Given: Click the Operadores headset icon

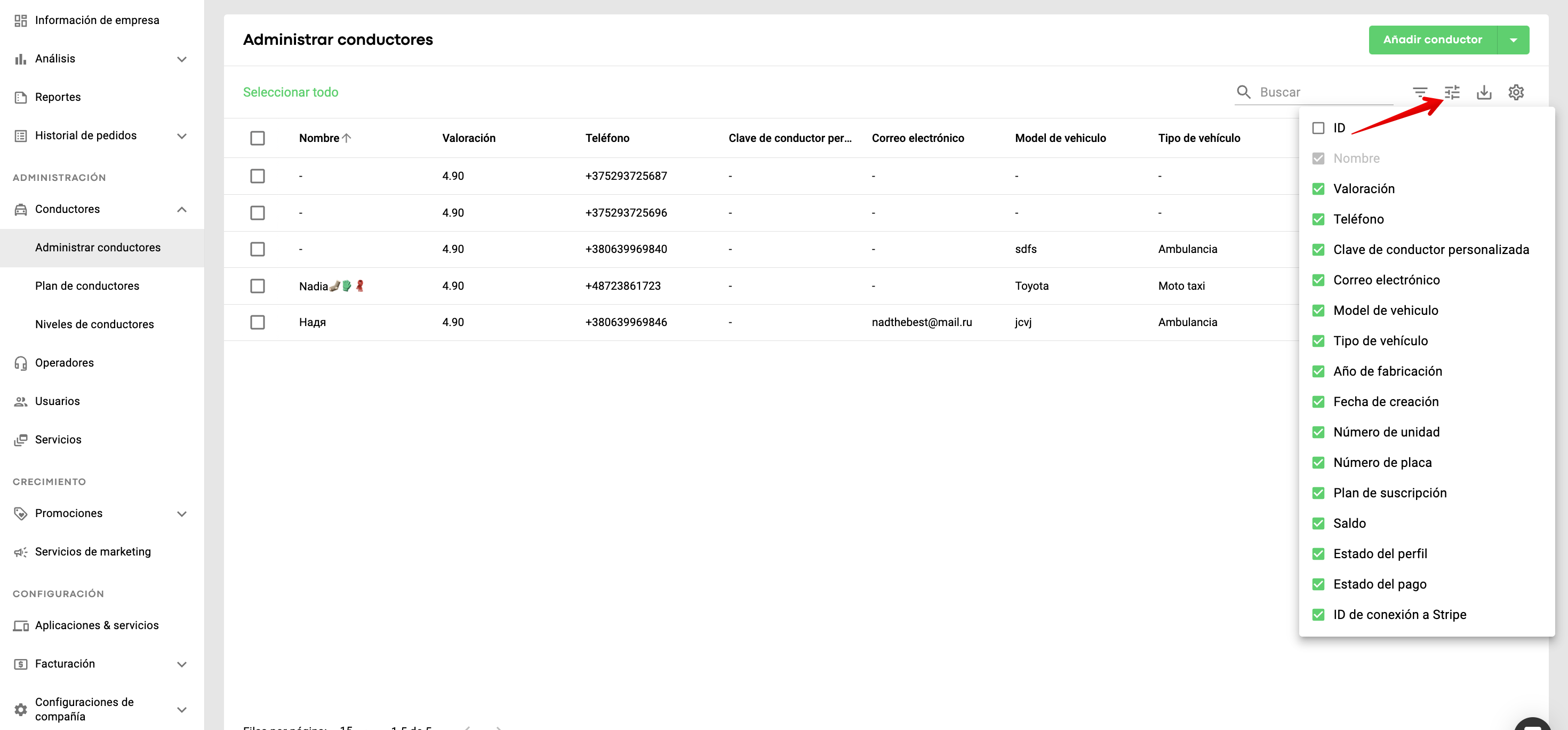Looking at the screenshot, I should [x=21, y=363].
